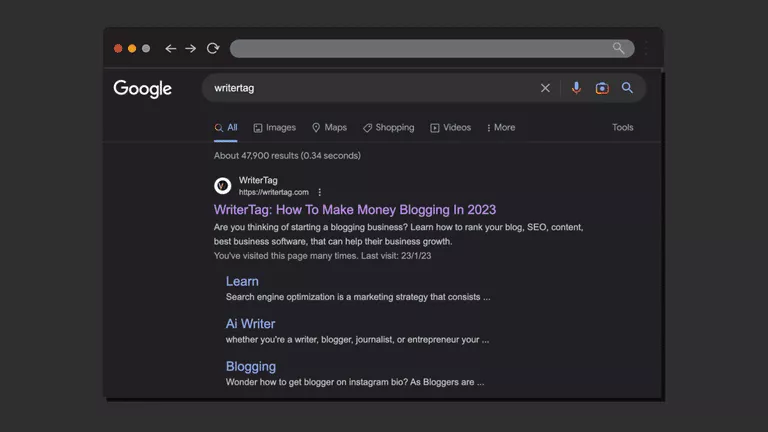Open Google Lens camera search
The width and height of the screenshot is (768, 432).
602,88
